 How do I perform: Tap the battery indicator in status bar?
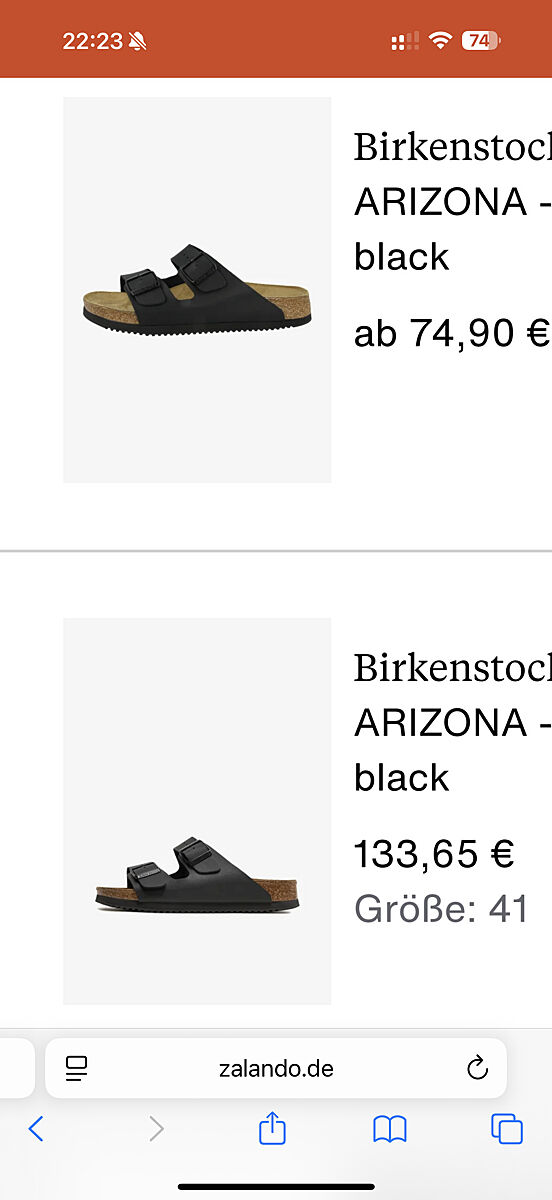[x=481, y=41]
